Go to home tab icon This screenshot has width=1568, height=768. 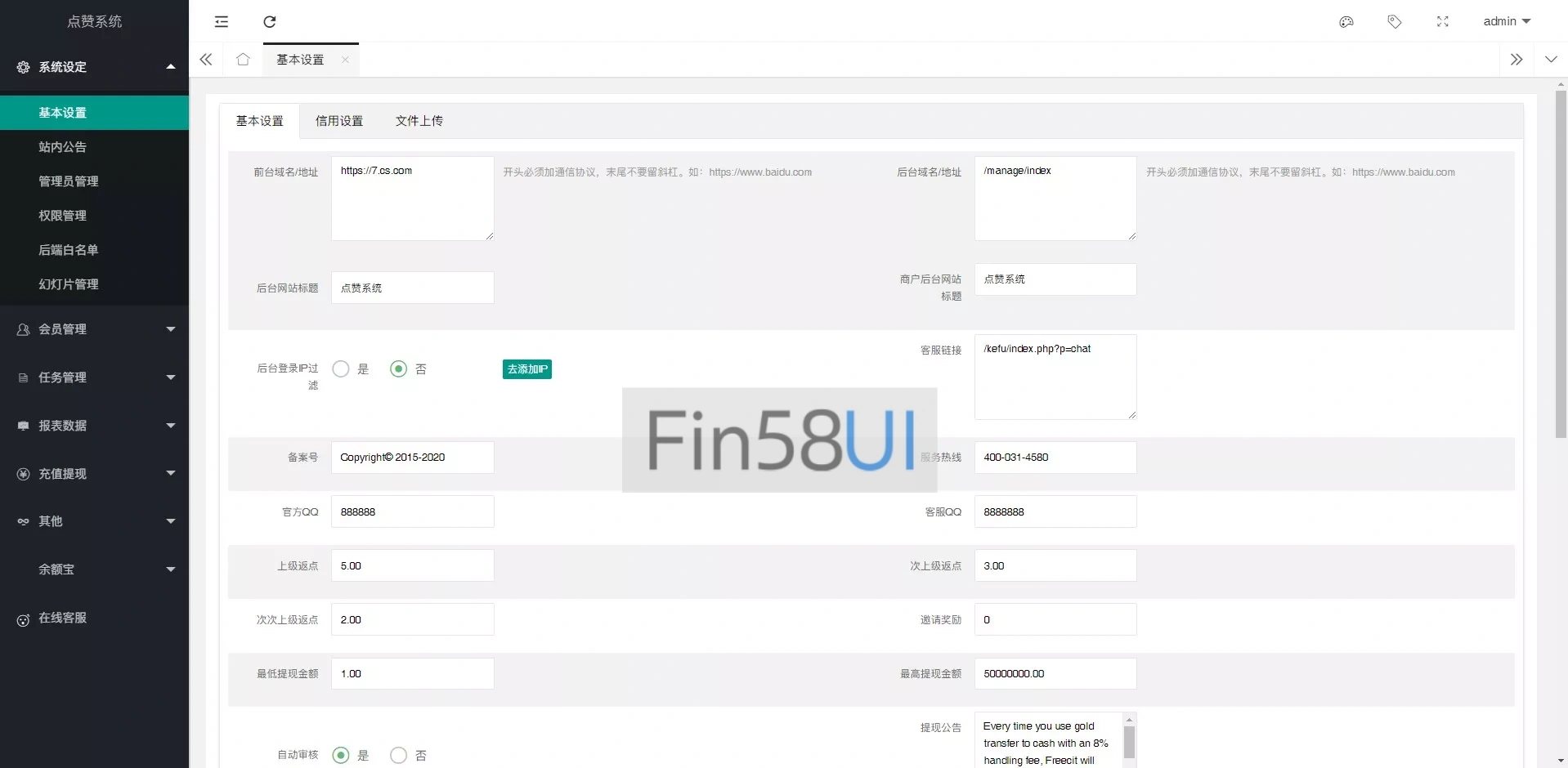click(243, 60)
